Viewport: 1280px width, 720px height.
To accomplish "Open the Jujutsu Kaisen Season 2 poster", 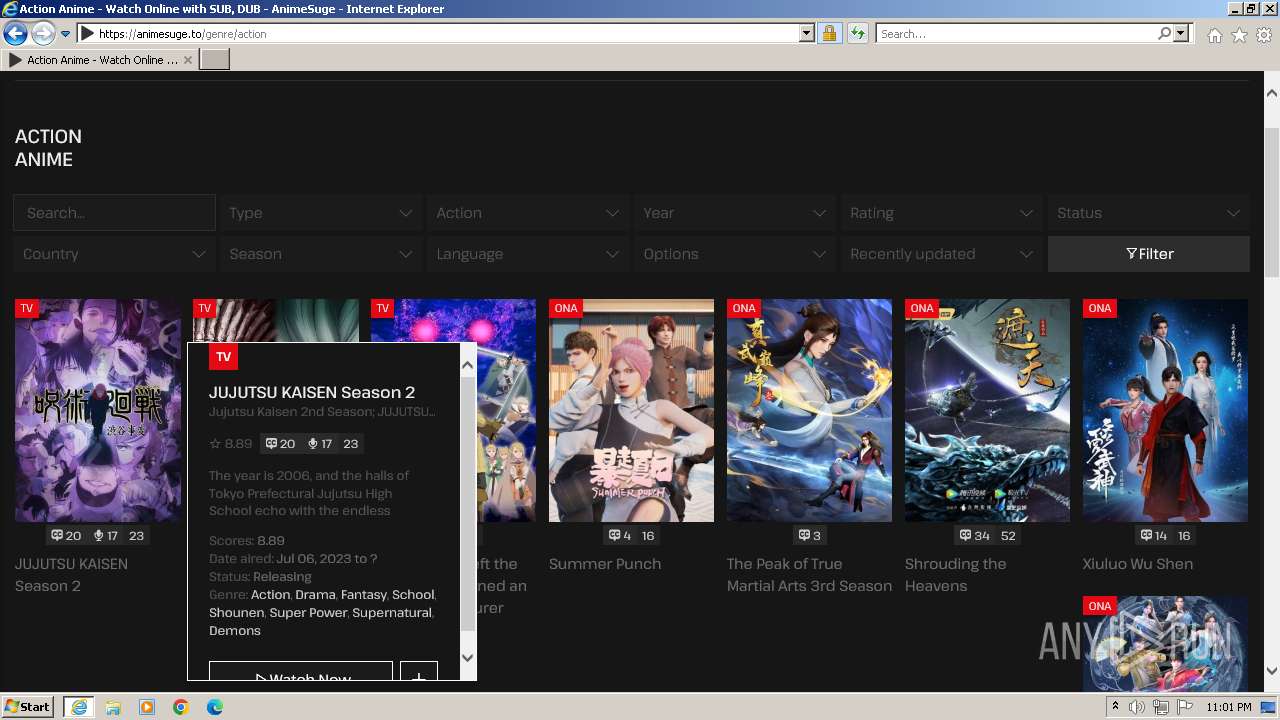I will point(97,410).
